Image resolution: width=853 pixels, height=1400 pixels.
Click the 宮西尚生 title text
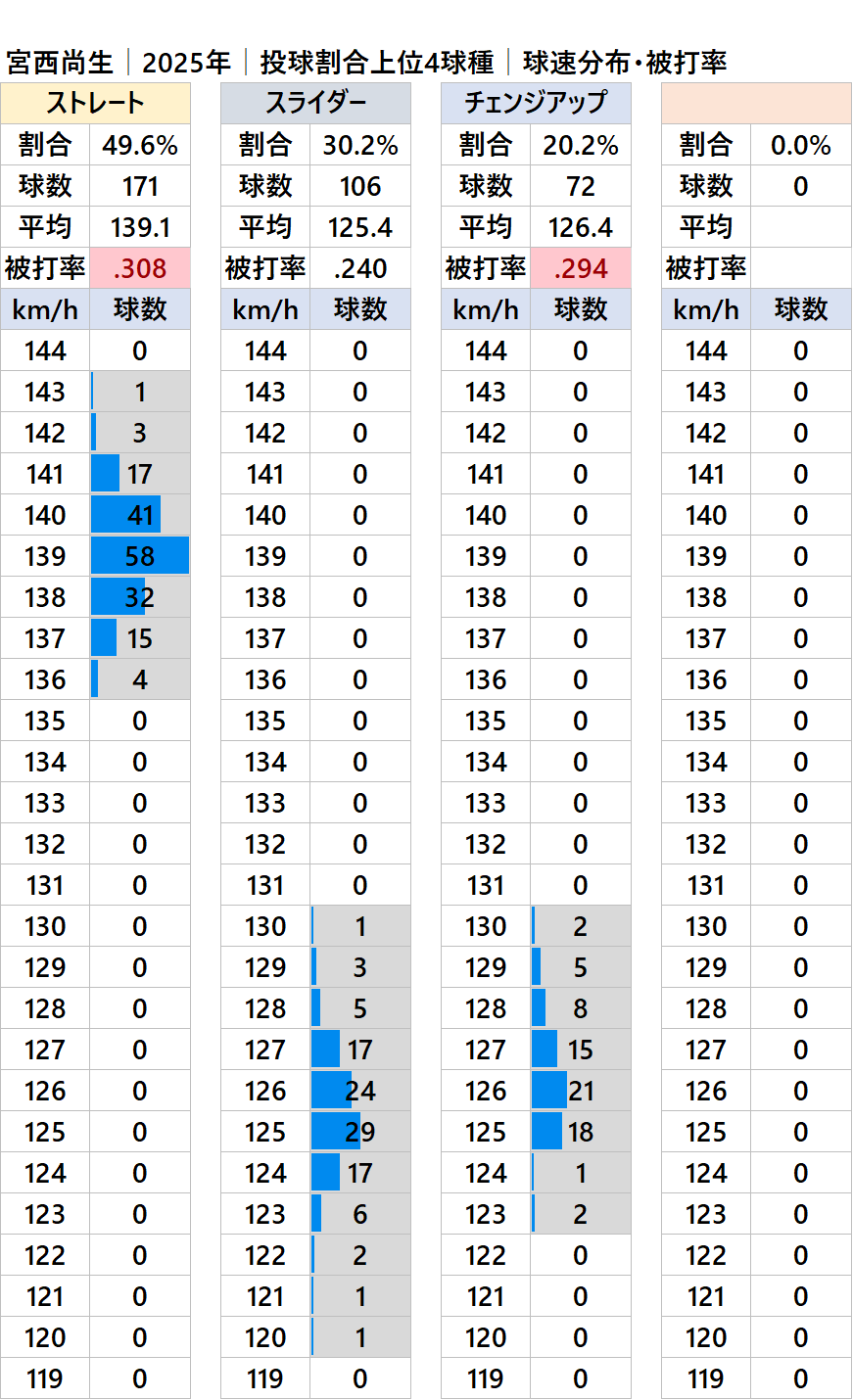(x=61, y=63)
